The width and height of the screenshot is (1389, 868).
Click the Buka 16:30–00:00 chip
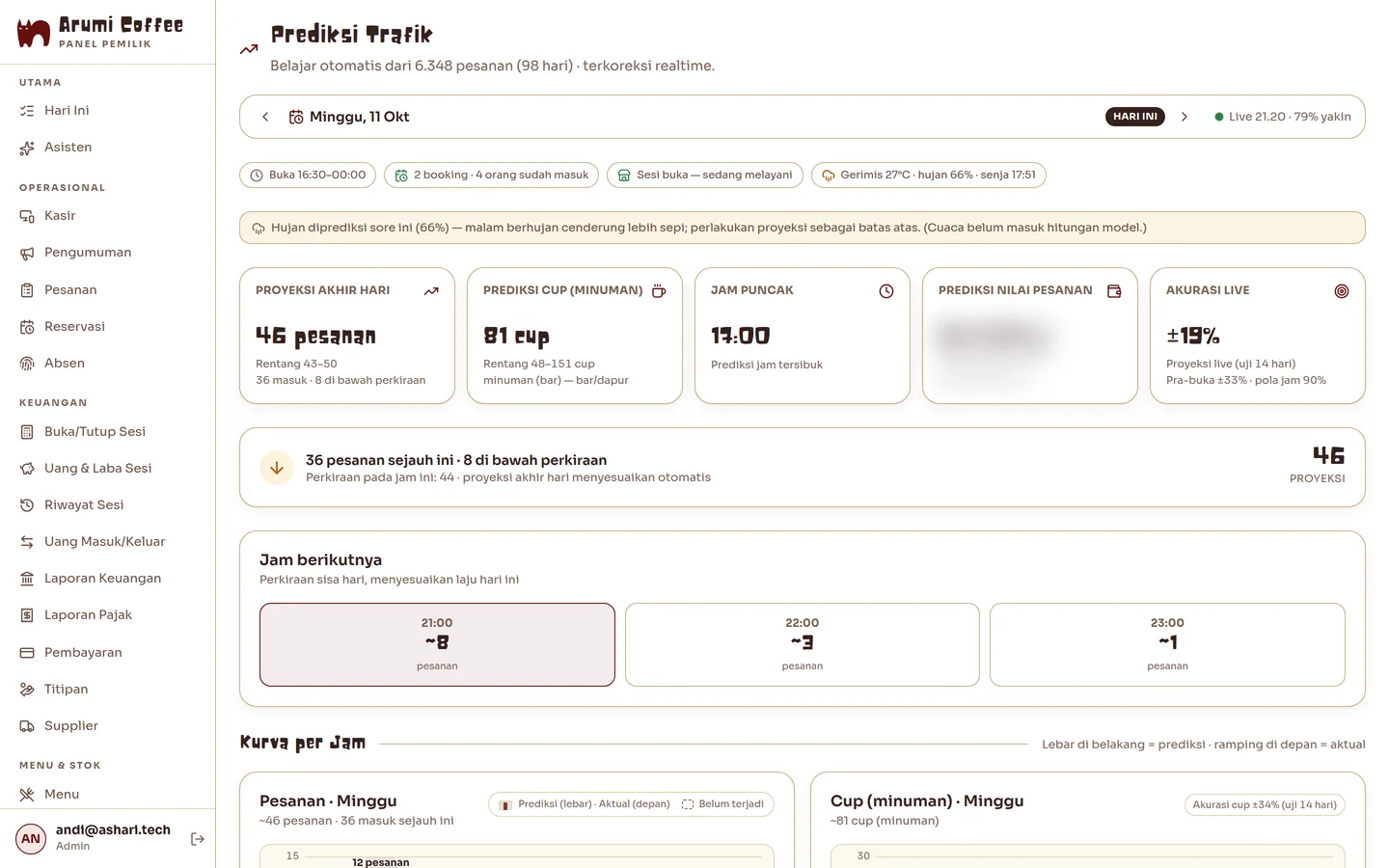click(x=308, y=175)
